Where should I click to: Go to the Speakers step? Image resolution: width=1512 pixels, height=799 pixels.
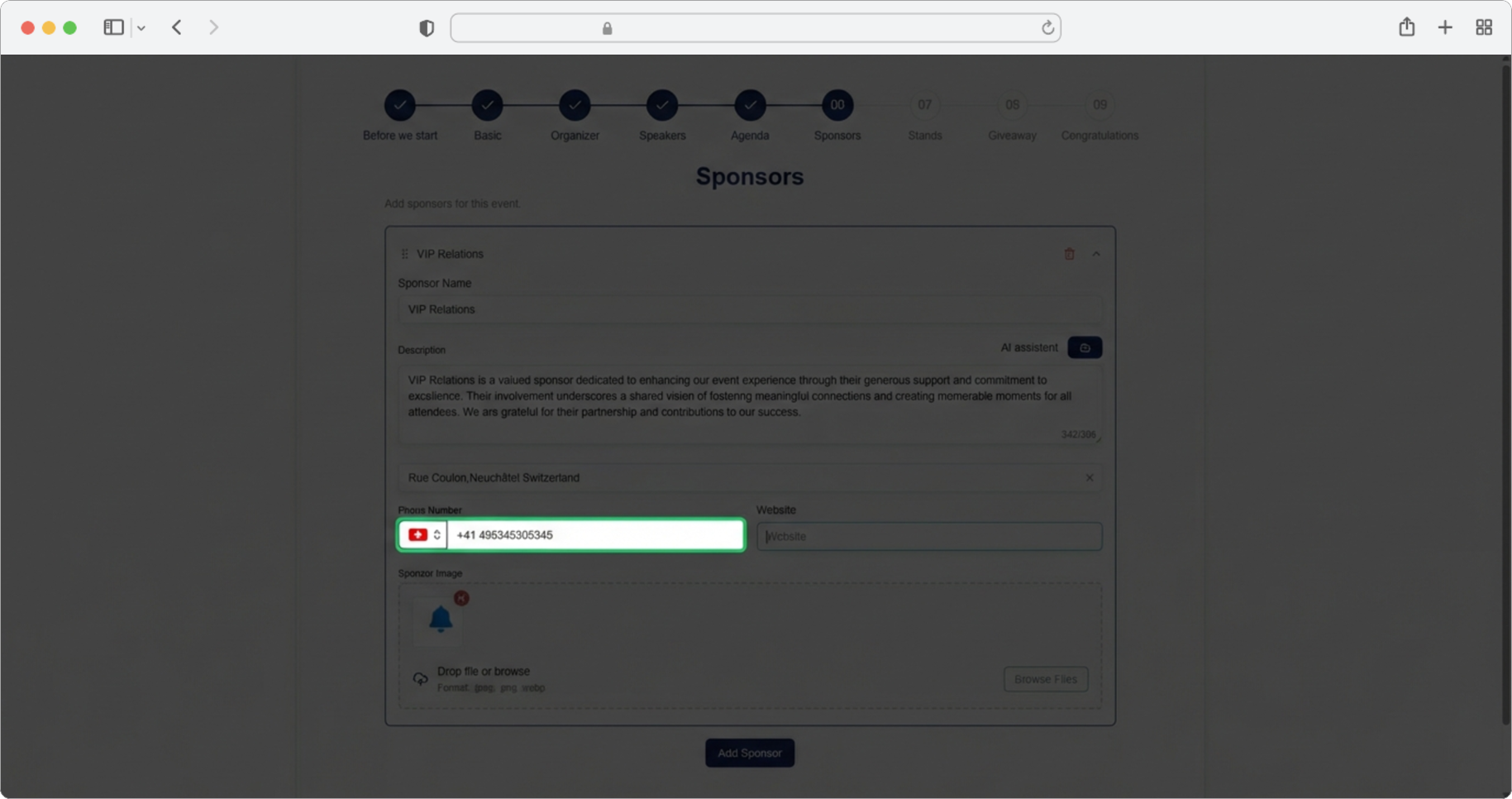(x=662, y=105)
